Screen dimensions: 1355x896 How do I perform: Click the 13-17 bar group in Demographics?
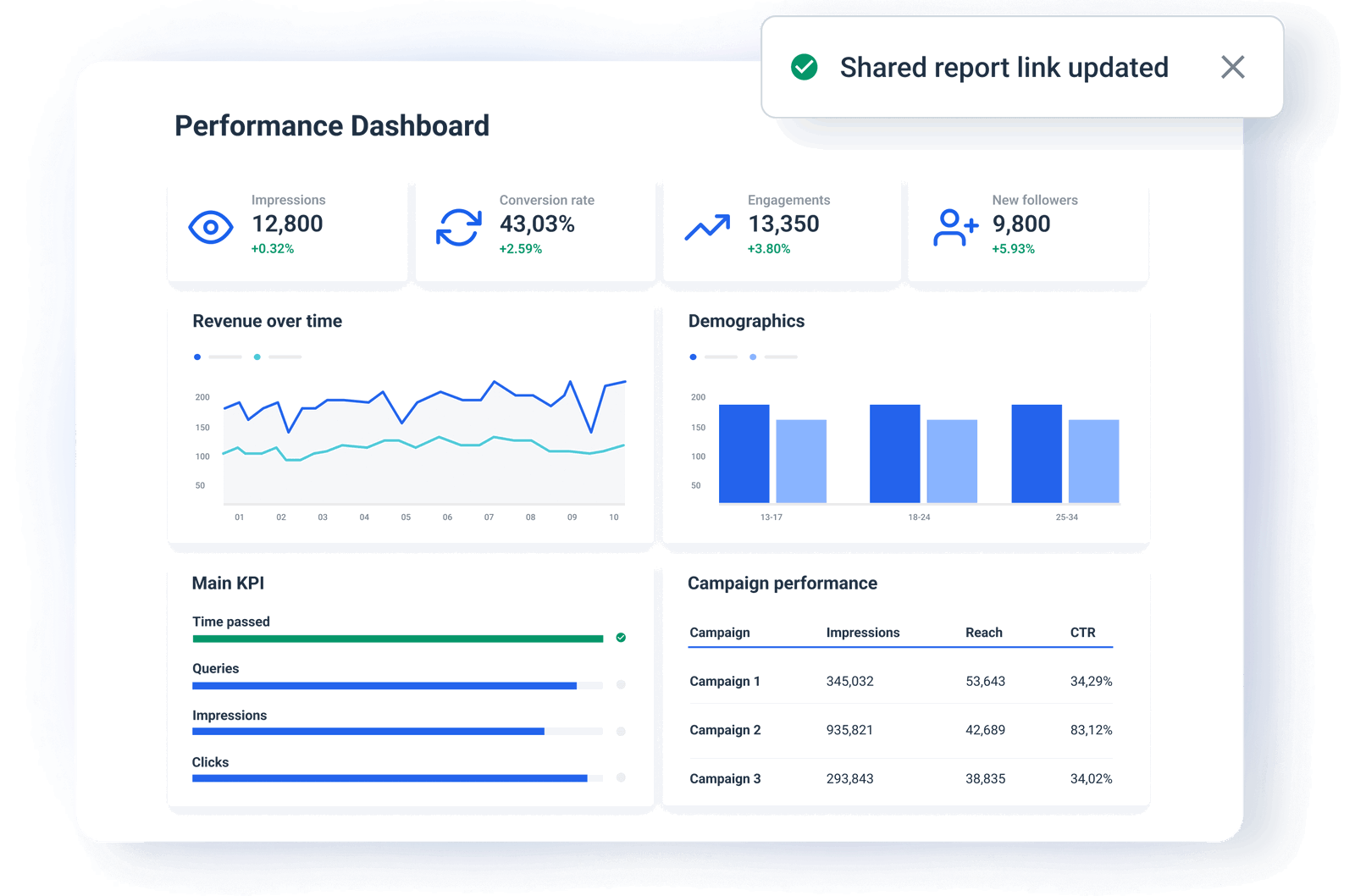pyautogui.click(x=772, y=453)
